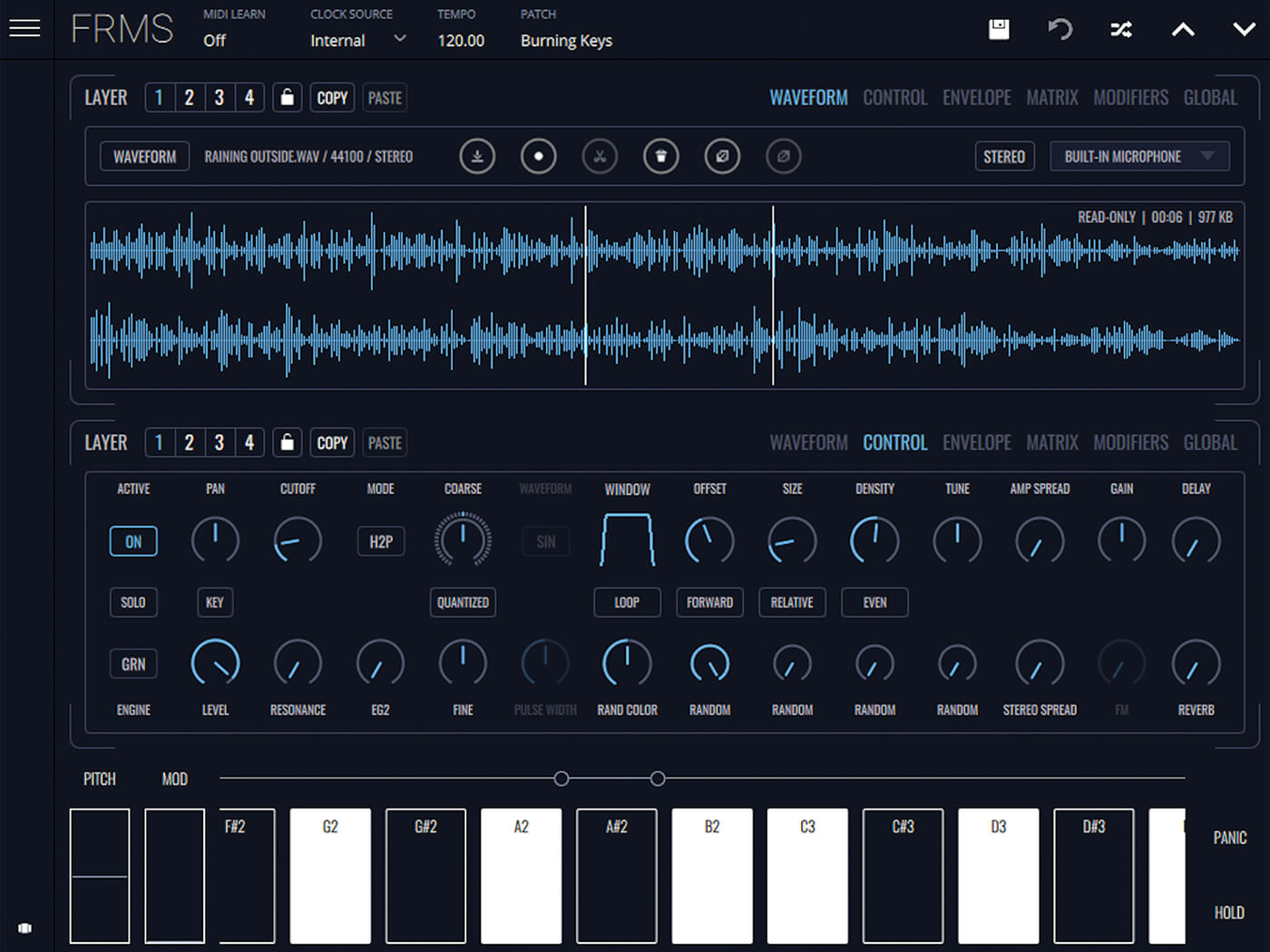
Task: Open the input device dropdown
Action: (1139, 156)
